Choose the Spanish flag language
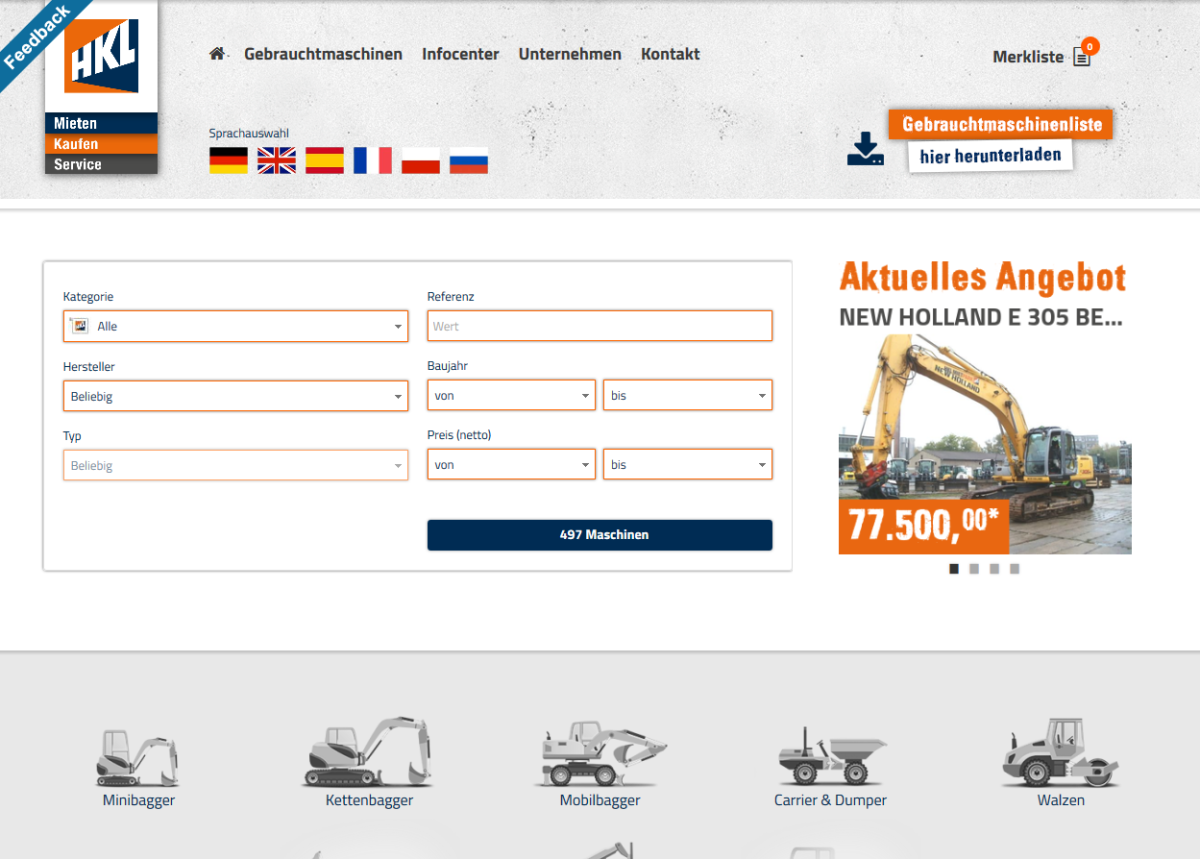 (324, 160)
